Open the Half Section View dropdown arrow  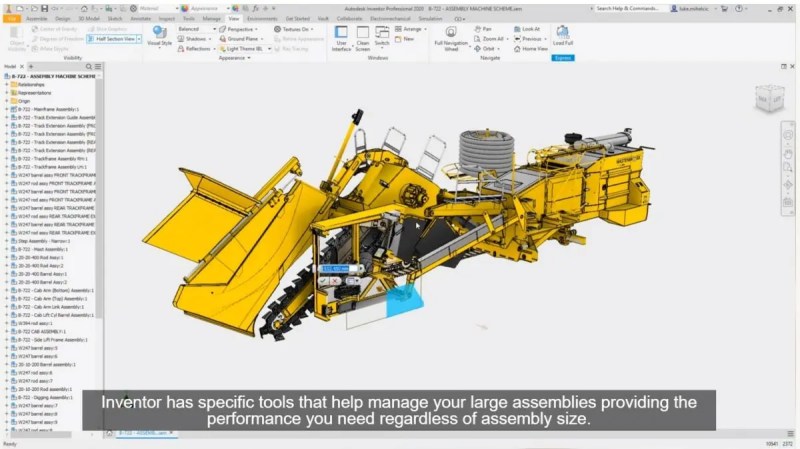pos(139,39)
